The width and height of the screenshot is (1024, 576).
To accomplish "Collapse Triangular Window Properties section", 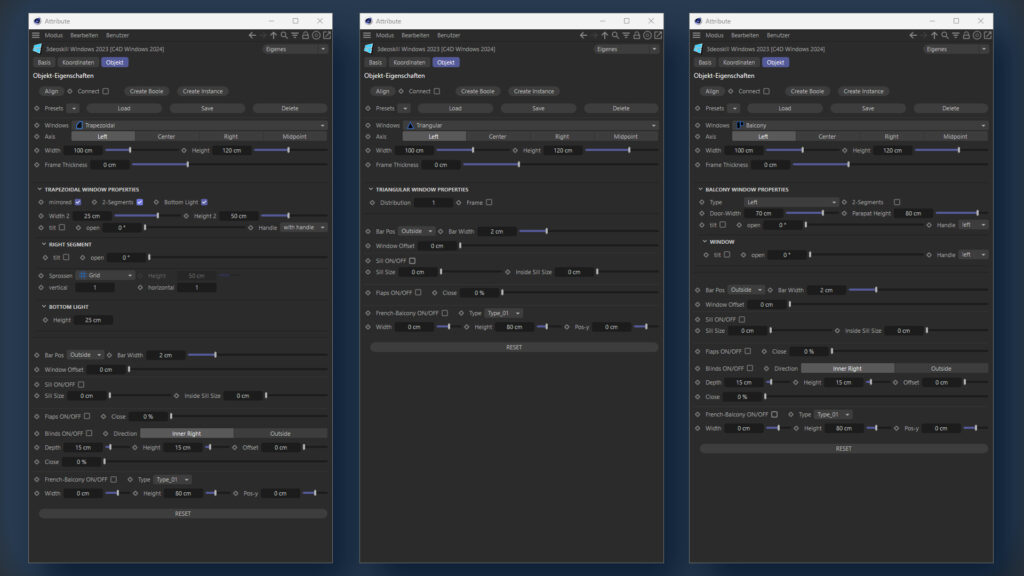I will coord(370,189).
